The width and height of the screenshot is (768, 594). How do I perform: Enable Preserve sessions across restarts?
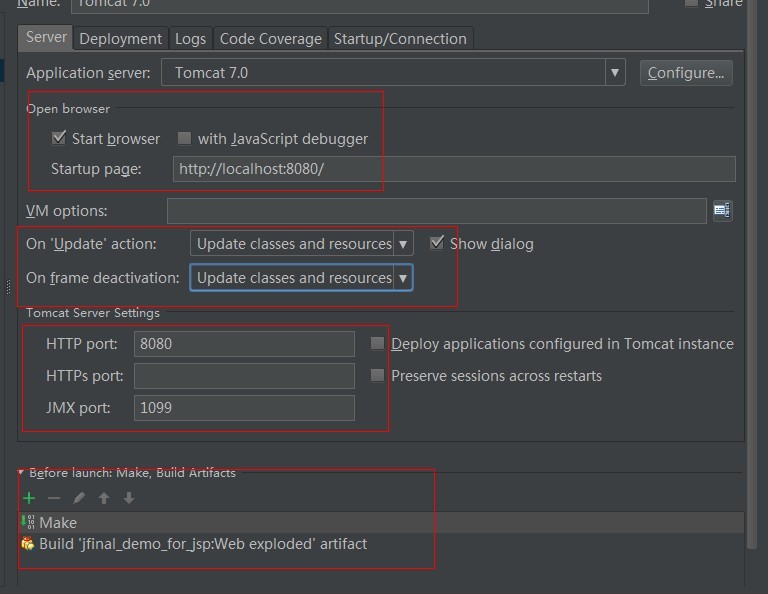coord(377,376)
